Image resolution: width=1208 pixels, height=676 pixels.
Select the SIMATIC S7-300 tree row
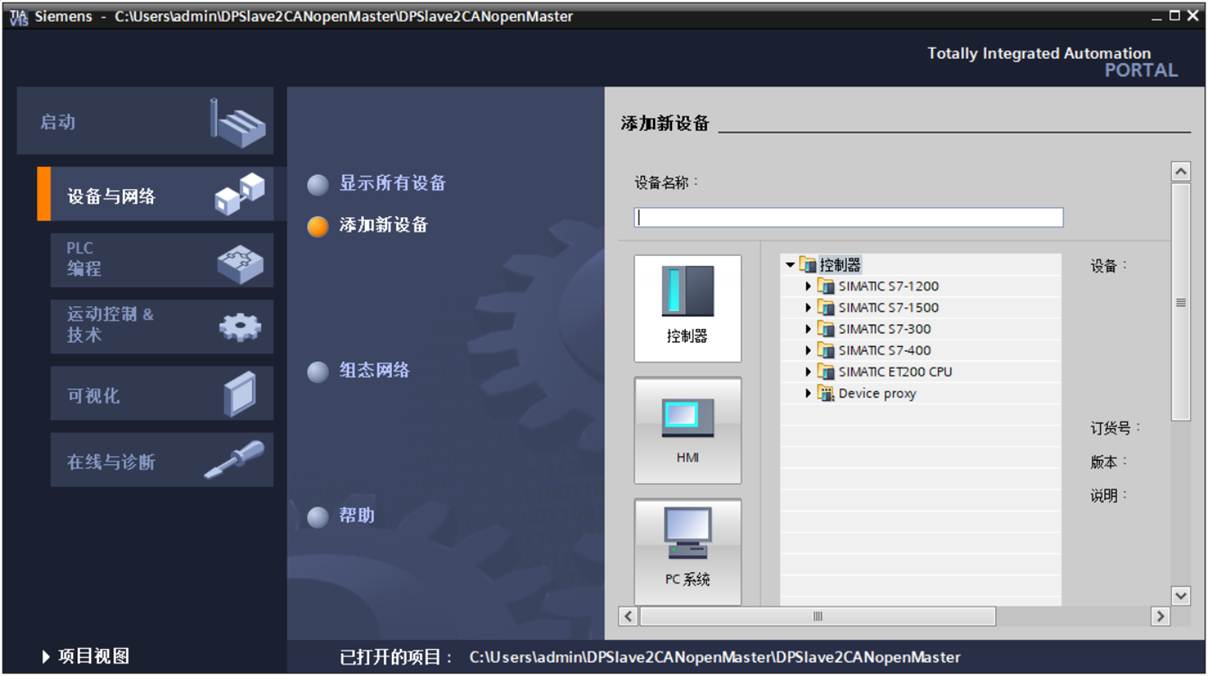tap(920, 329)
